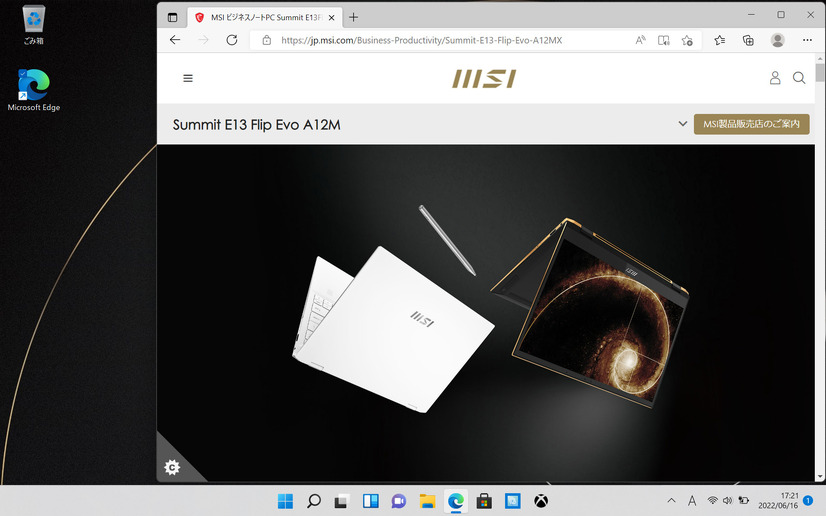Open the battery status tray icon

tap(744, 501)
